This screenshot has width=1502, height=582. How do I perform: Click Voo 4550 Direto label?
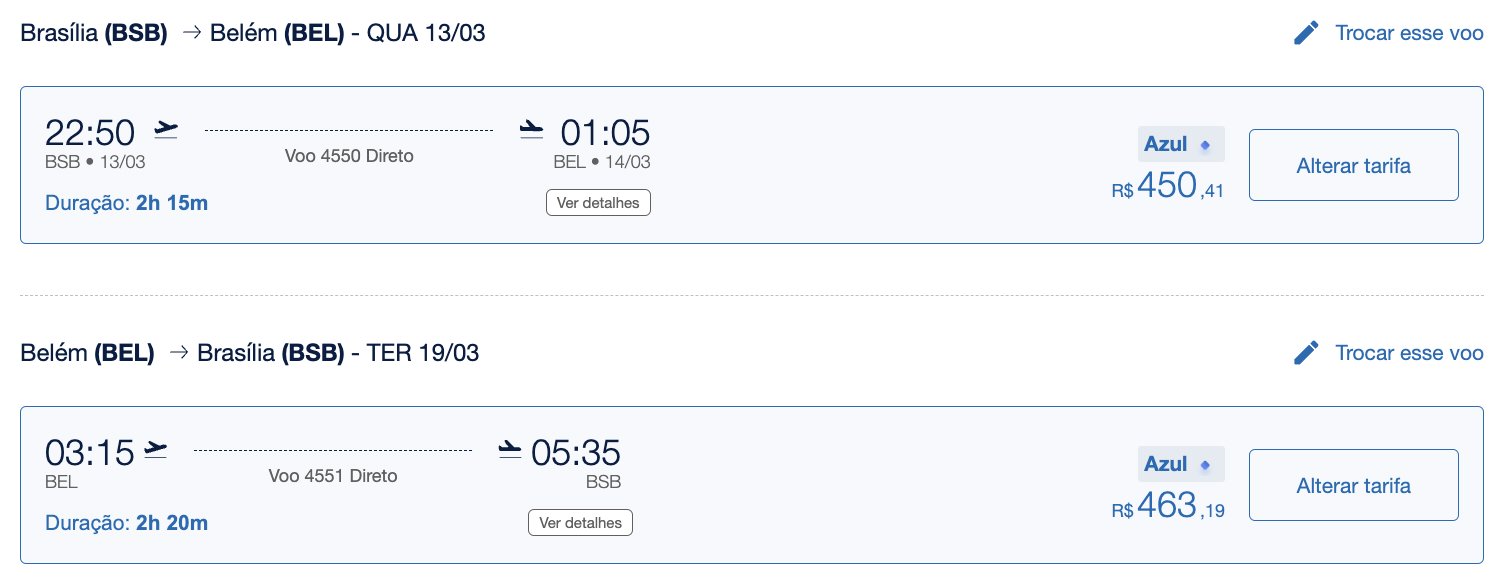tap(349, 156)
